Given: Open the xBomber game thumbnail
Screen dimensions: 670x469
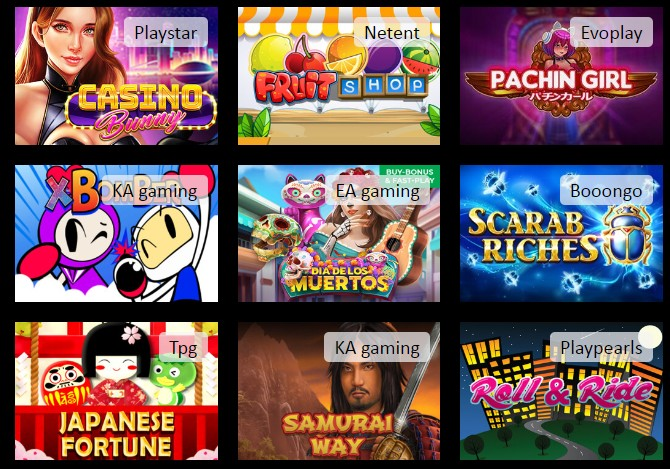Looking at the screenshot, I should pyautogui.click(x=116, y=233).
